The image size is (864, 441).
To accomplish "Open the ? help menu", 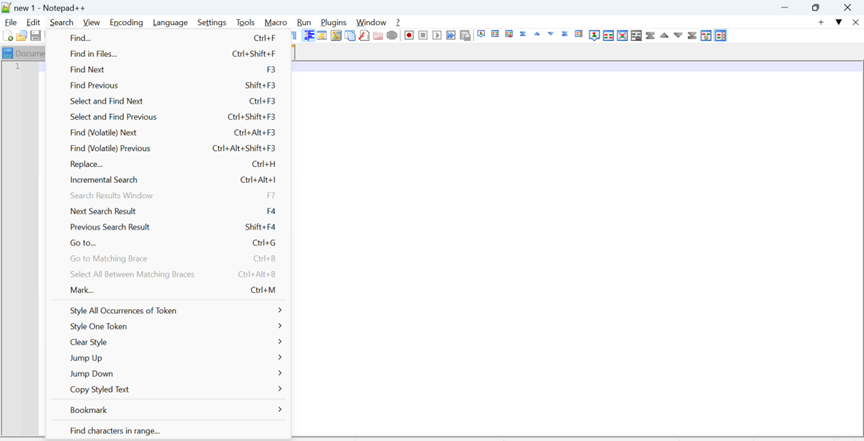I will coord(398,23).
